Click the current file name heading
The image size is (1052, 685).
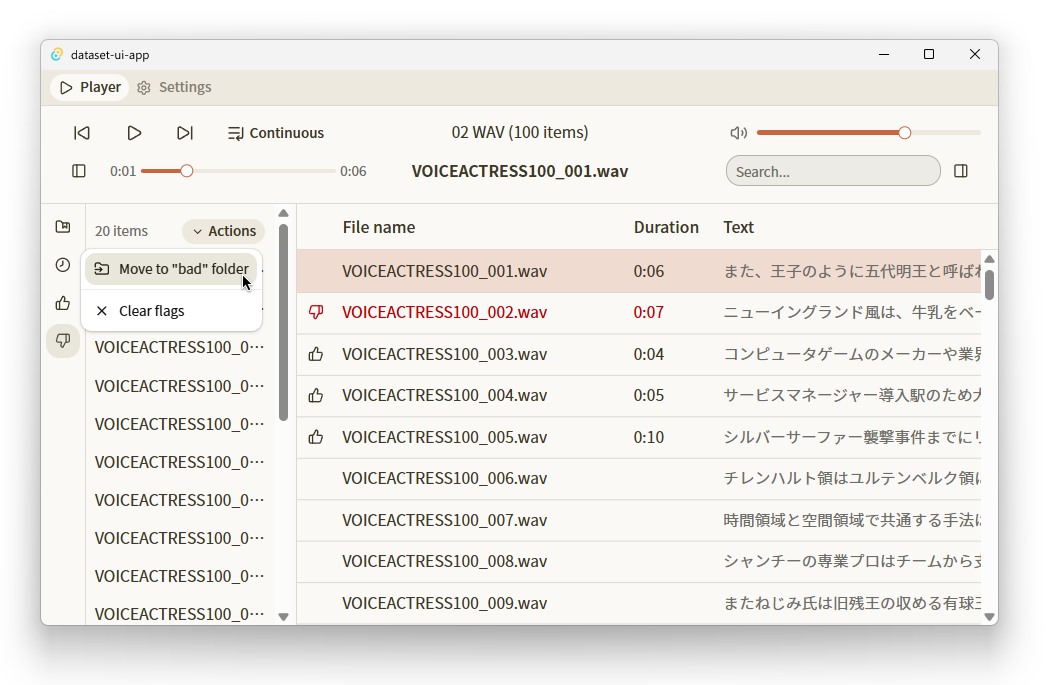click(x=519, y=171)
